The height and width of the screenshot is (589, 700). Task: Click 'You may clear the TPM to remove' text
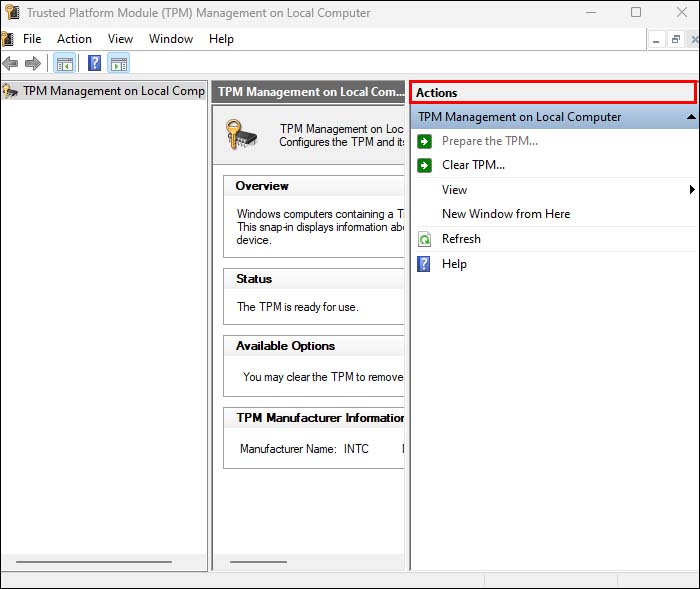[323, 377]
